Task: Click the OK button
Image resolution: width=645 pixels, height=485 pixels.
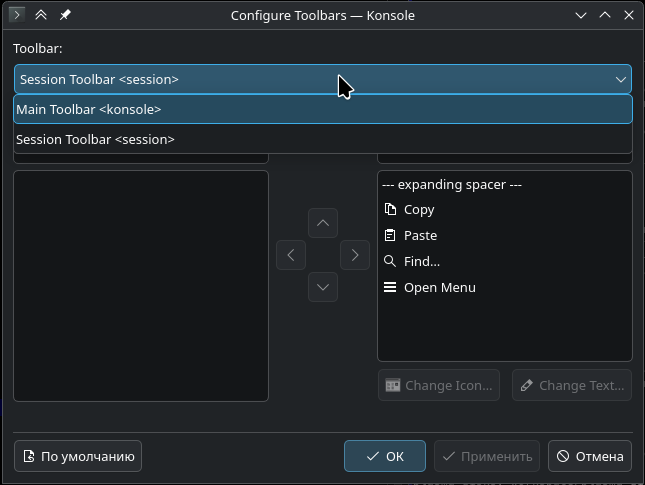Action: [x=385, y=456]
